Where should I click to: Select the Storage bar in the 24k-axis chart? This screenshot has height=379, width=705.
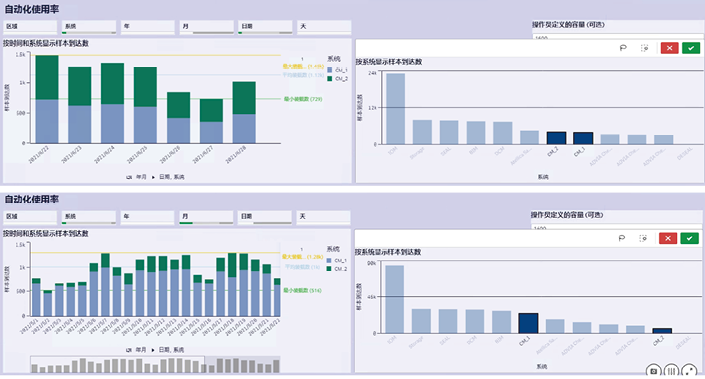pyautogui.click(x=422, y=132)
